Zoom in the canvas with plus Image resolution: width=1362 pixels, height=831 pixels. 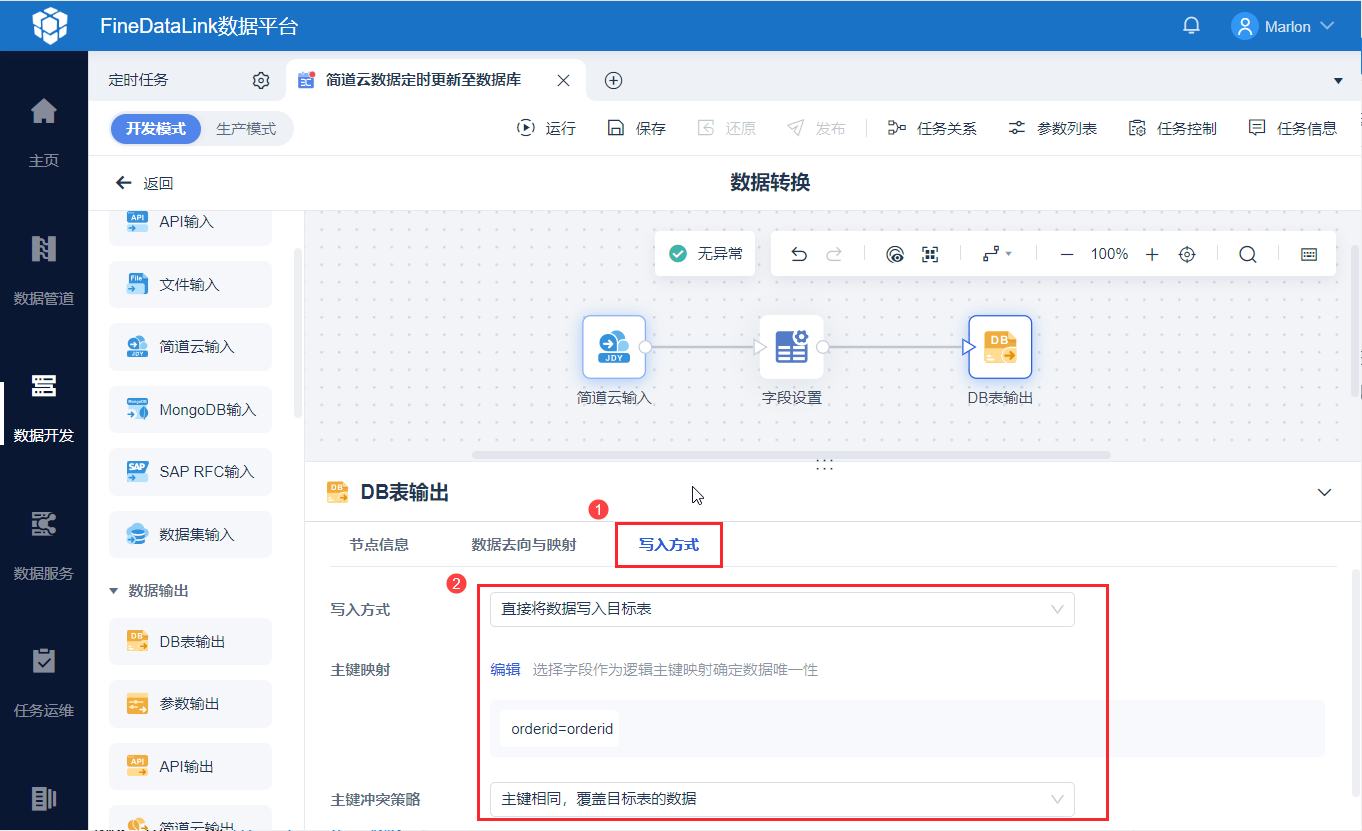tap(1152, 254)
